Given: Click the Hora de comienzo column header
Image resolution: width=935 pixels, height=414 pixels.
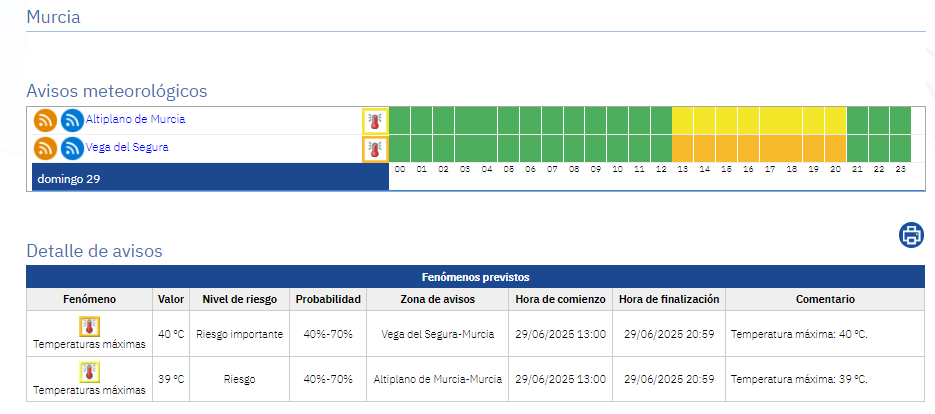Looking at the screenshot, I should (x=560, y=299).
